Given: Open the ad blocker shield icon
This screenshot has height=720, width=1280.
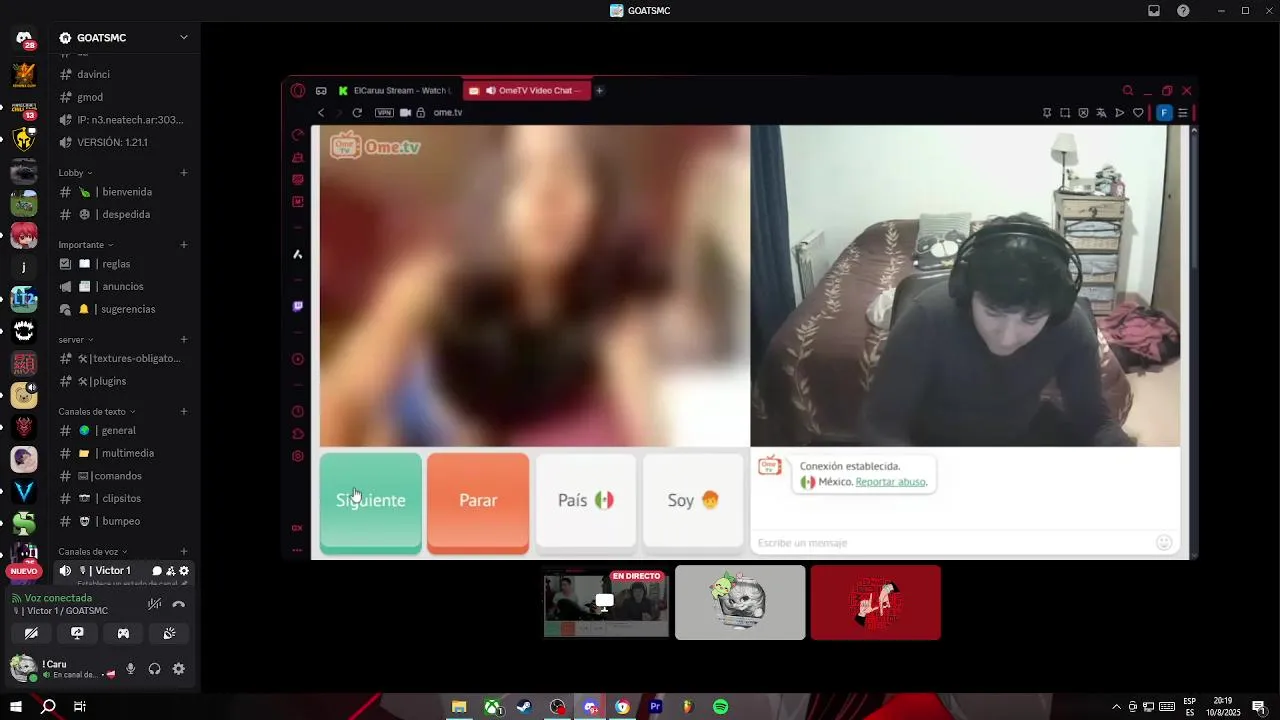Looking at the screenshot, I should click(x=1083, y=113).
